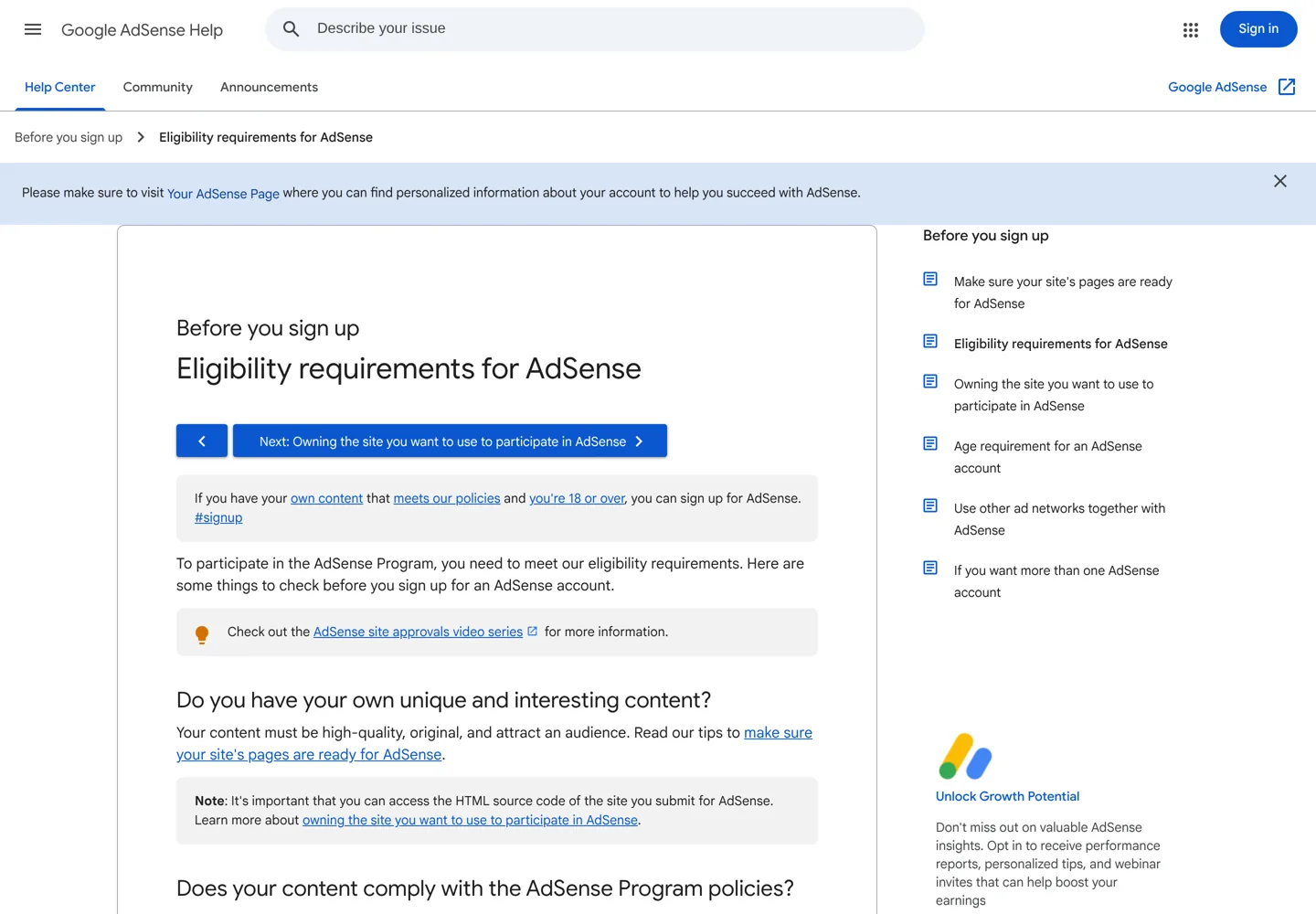1316x914 pixels.
Task: Open Your AdSense Page link in banner
Action: click(x=223, y=194)
